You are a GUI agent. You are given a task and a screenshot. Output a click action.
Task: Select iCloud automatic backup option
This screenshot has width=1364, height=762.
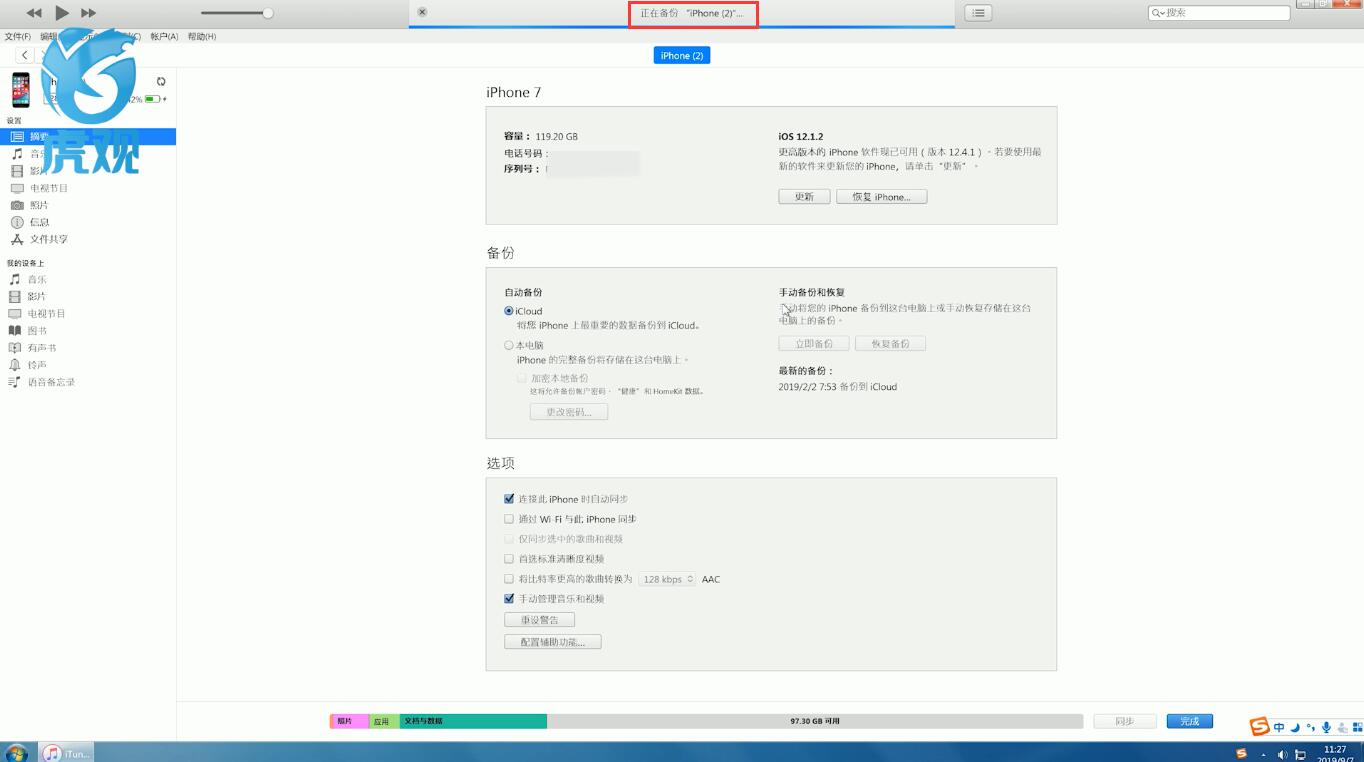click(x=509, y=311)
